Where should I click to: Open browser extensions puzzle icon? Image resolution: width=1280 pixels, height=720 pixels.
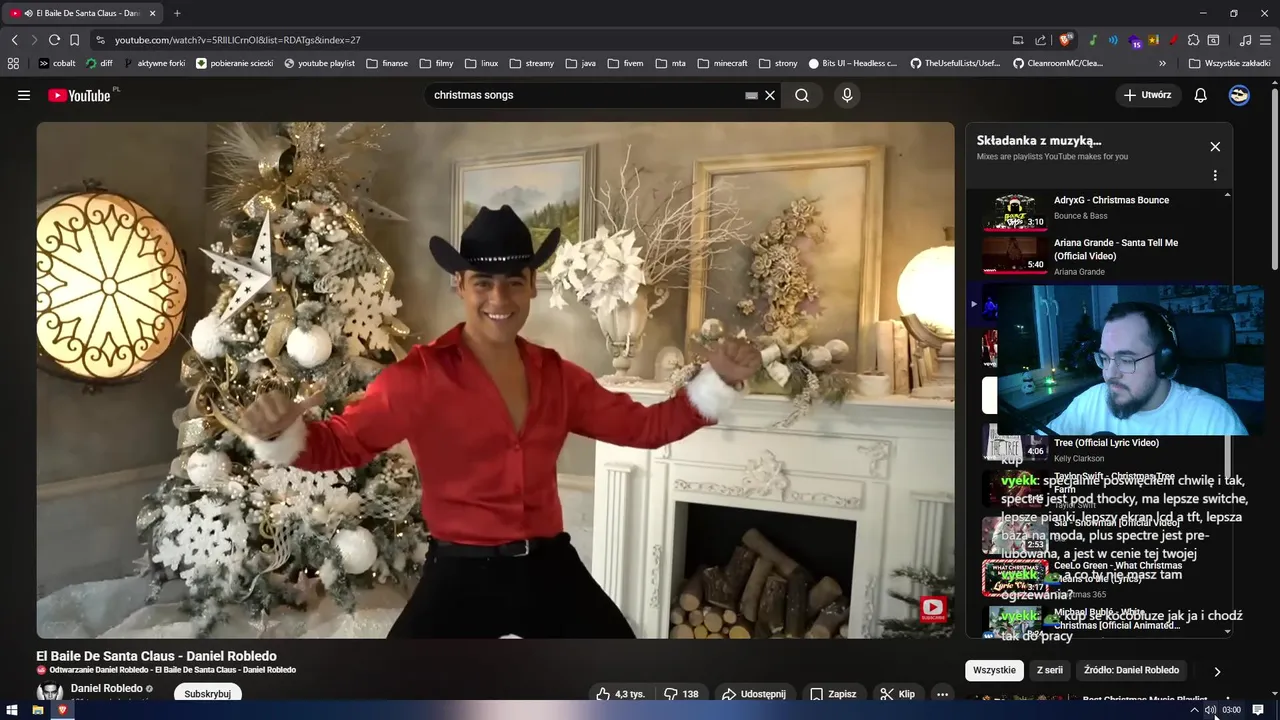(x=1193, y=40)
